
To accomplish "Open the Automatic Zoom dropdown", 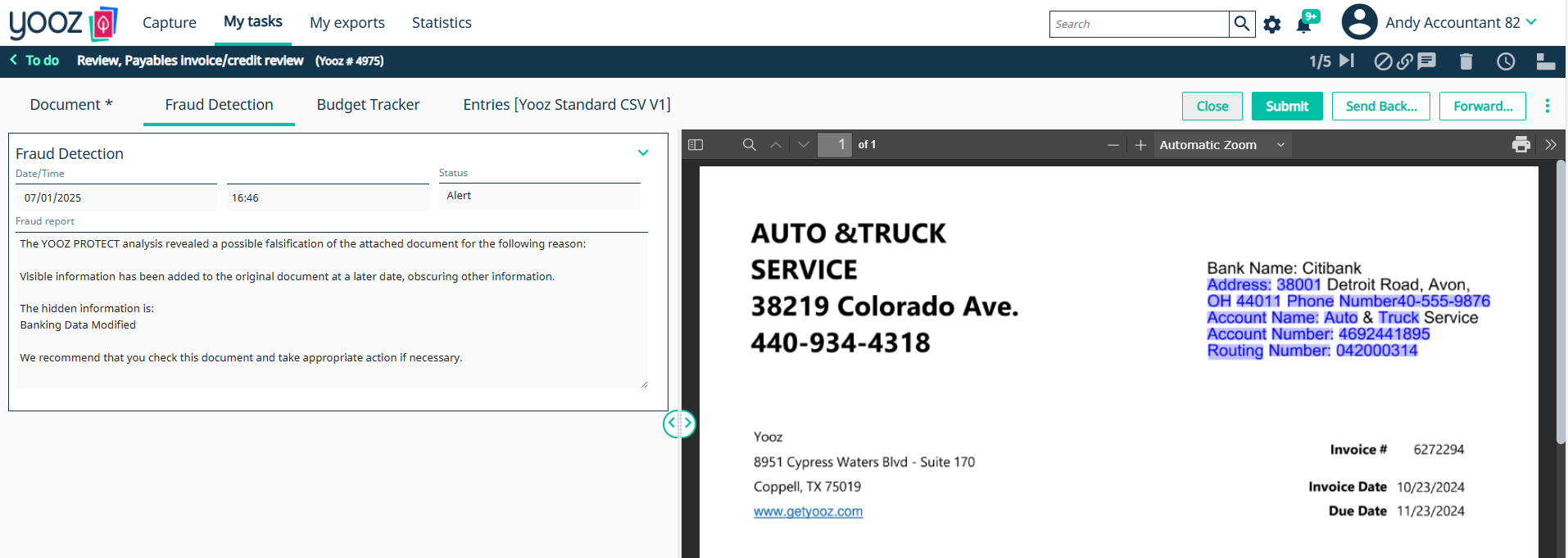I will click(x=1221, y=145).
